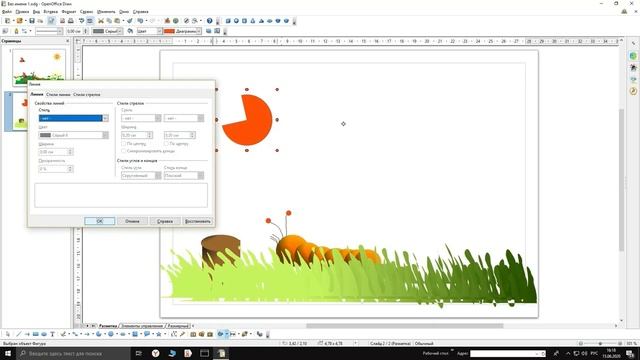
Task: Select the Элементы управления layer tab
Action: [142, 326]
